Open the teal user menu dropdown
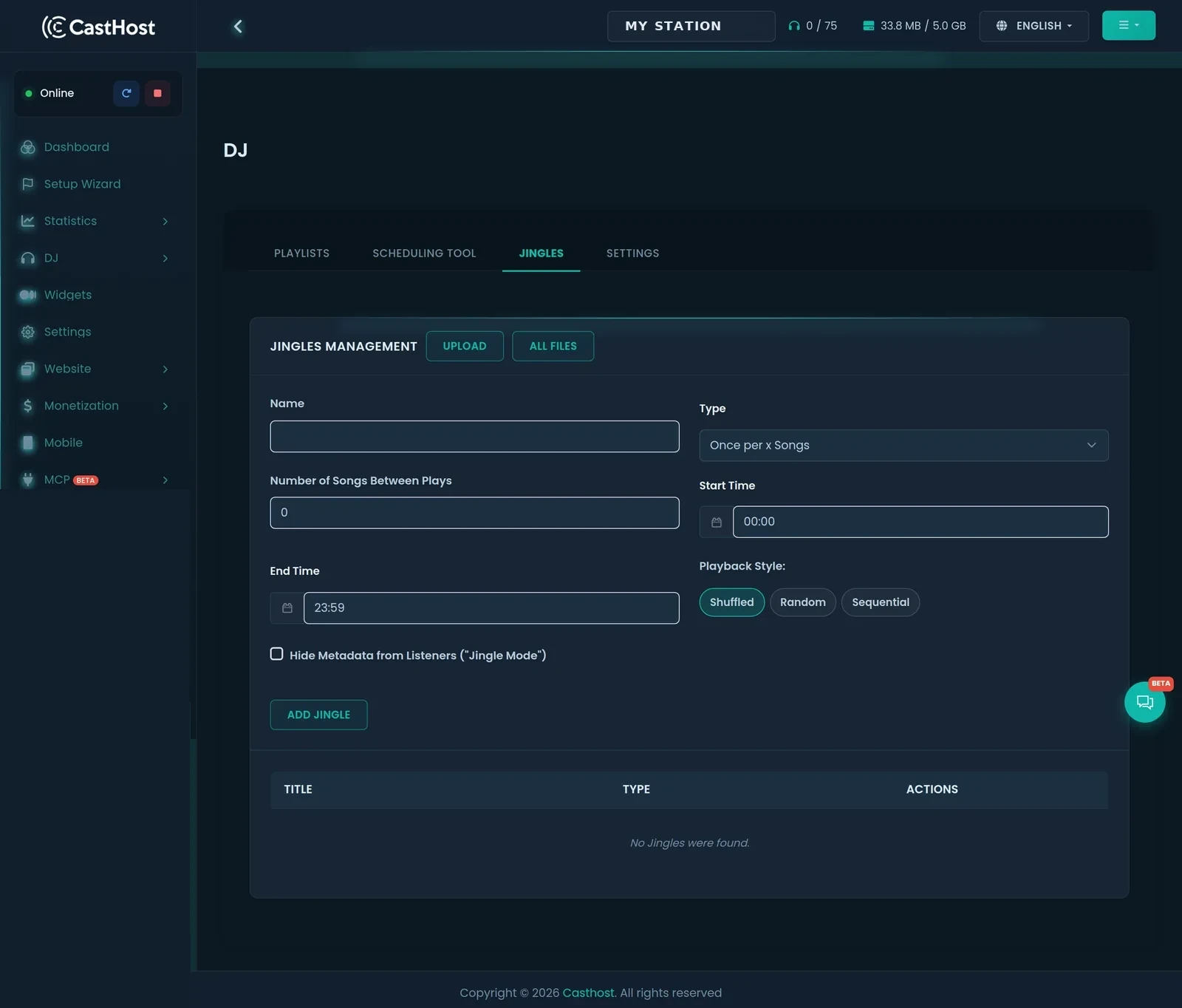 point(1128,26)
